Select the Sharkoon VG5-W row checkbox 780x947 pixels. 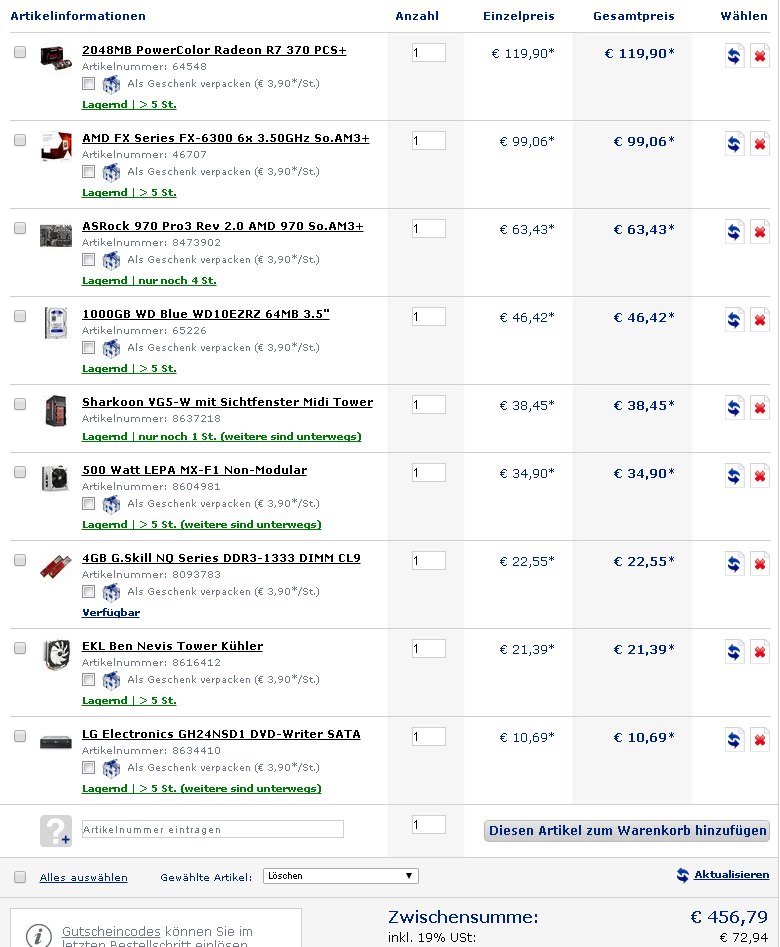tap(20, 404)
